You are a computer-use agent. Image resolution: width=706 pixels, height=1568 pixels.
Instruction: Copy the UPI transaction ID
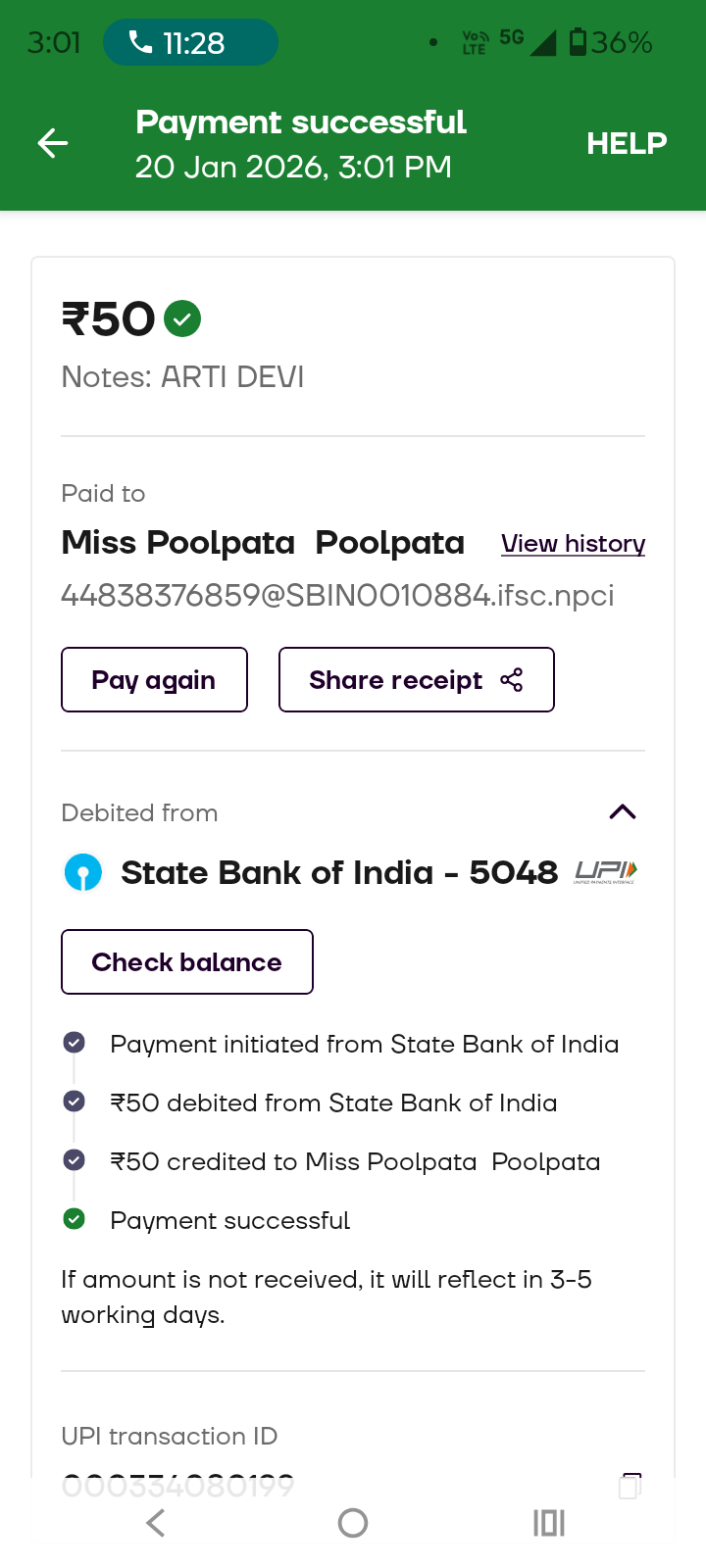pos(630,1486)
